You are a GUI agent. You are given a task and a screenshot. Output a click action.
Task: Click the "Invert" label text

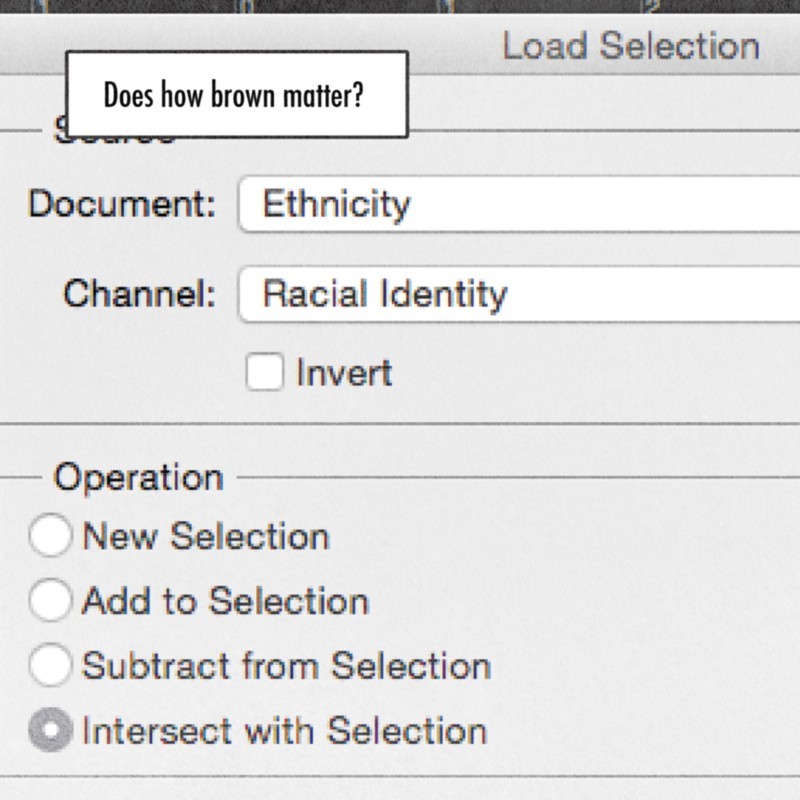344,373
